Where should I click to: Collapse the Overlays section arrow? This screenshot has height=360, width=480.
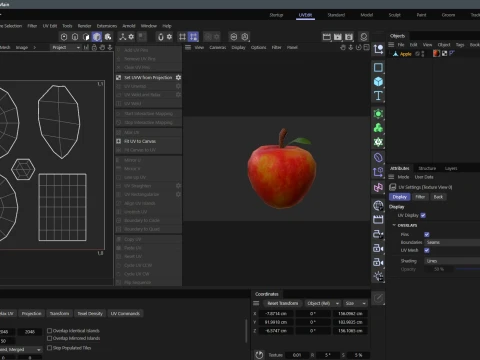(394, 225)
